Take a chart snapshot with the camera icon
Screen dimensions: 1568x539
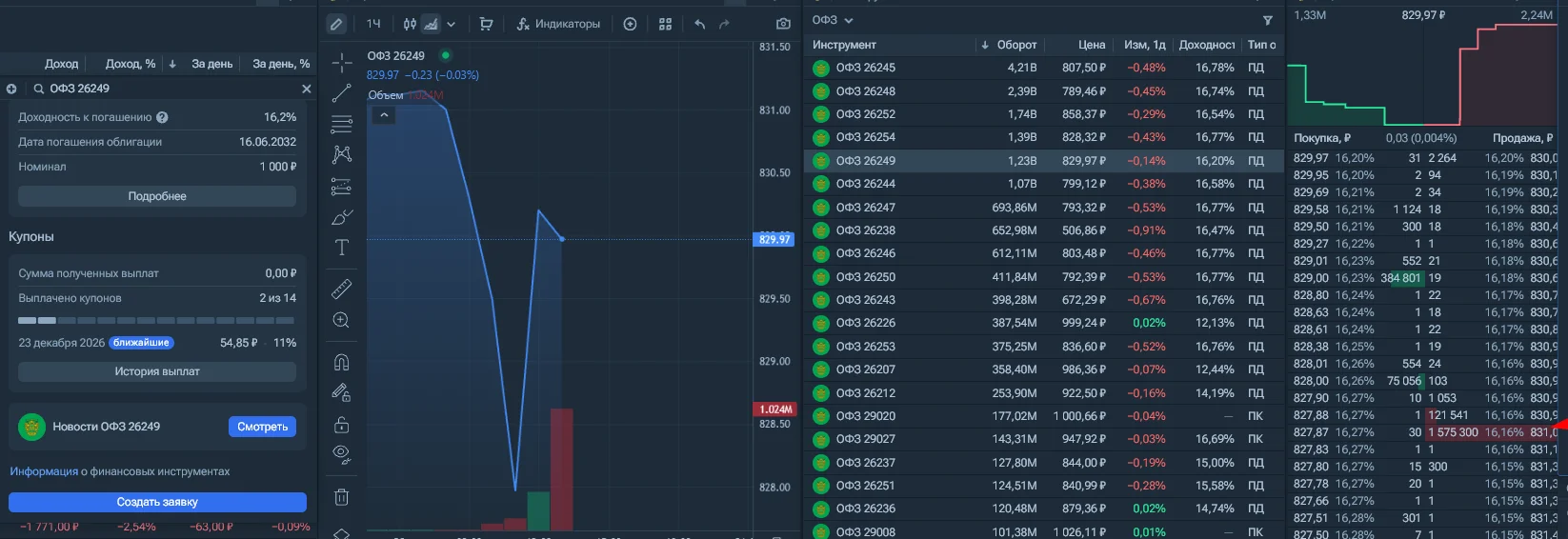(783, 24)
